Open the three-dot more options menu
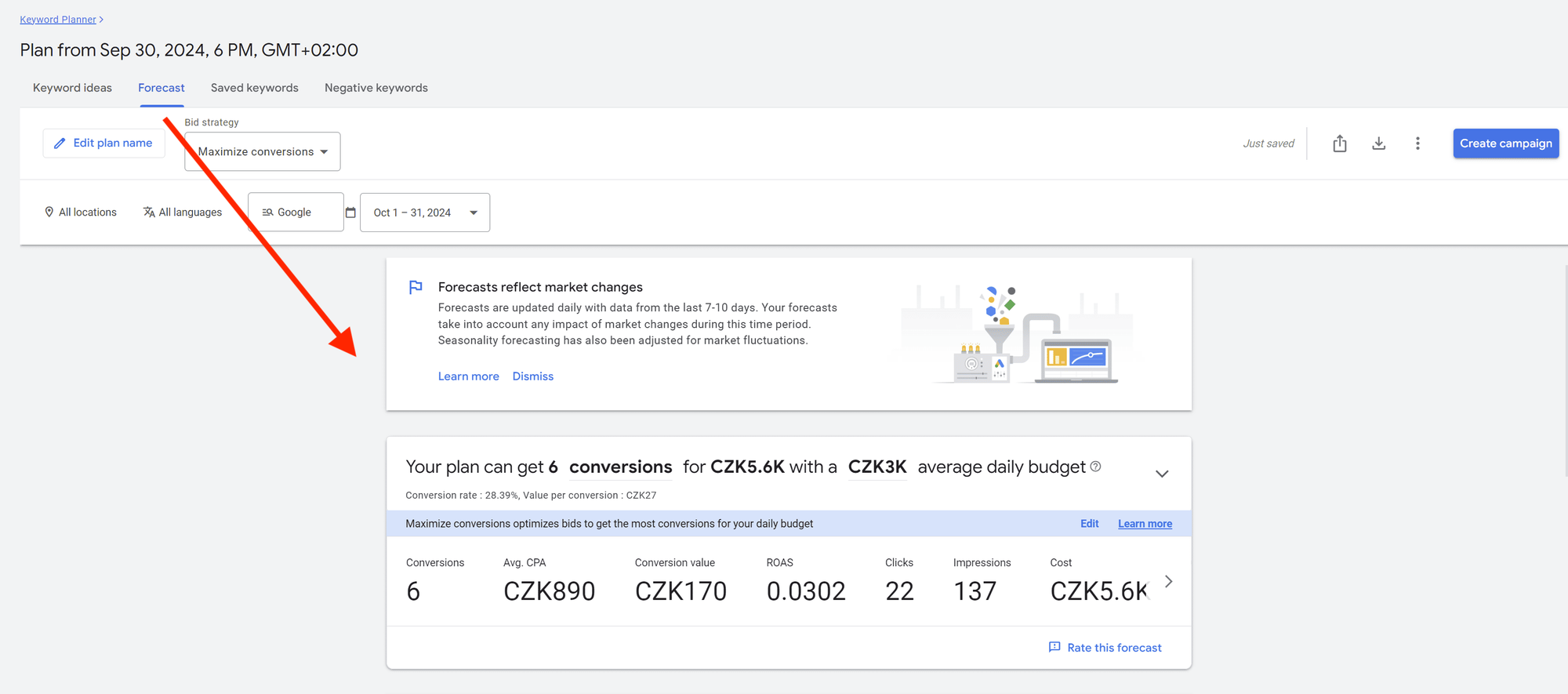This screenshot has height=694, width=1568. point(1417,144)
